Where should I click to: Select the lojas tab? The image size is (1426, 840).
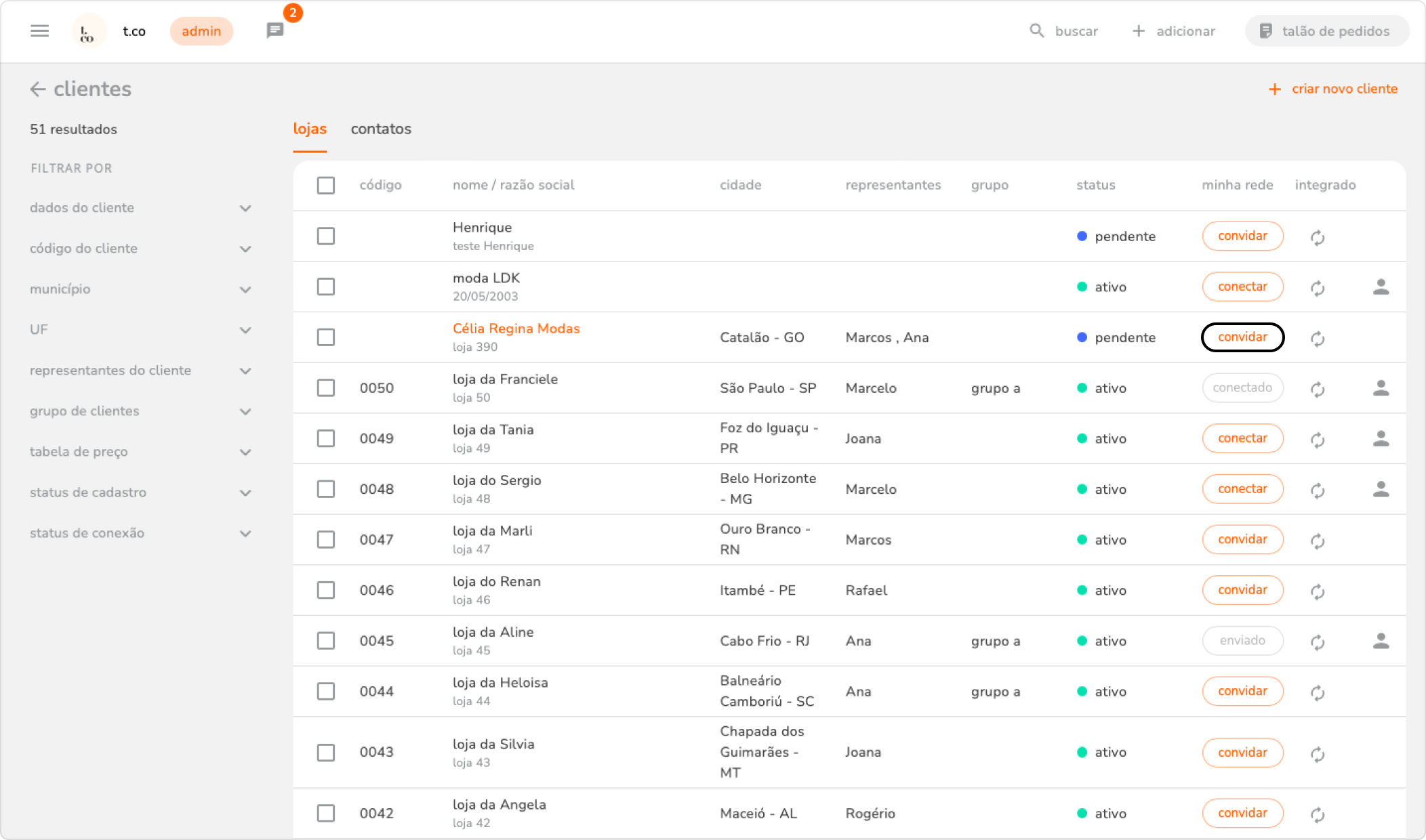point(310,129)
